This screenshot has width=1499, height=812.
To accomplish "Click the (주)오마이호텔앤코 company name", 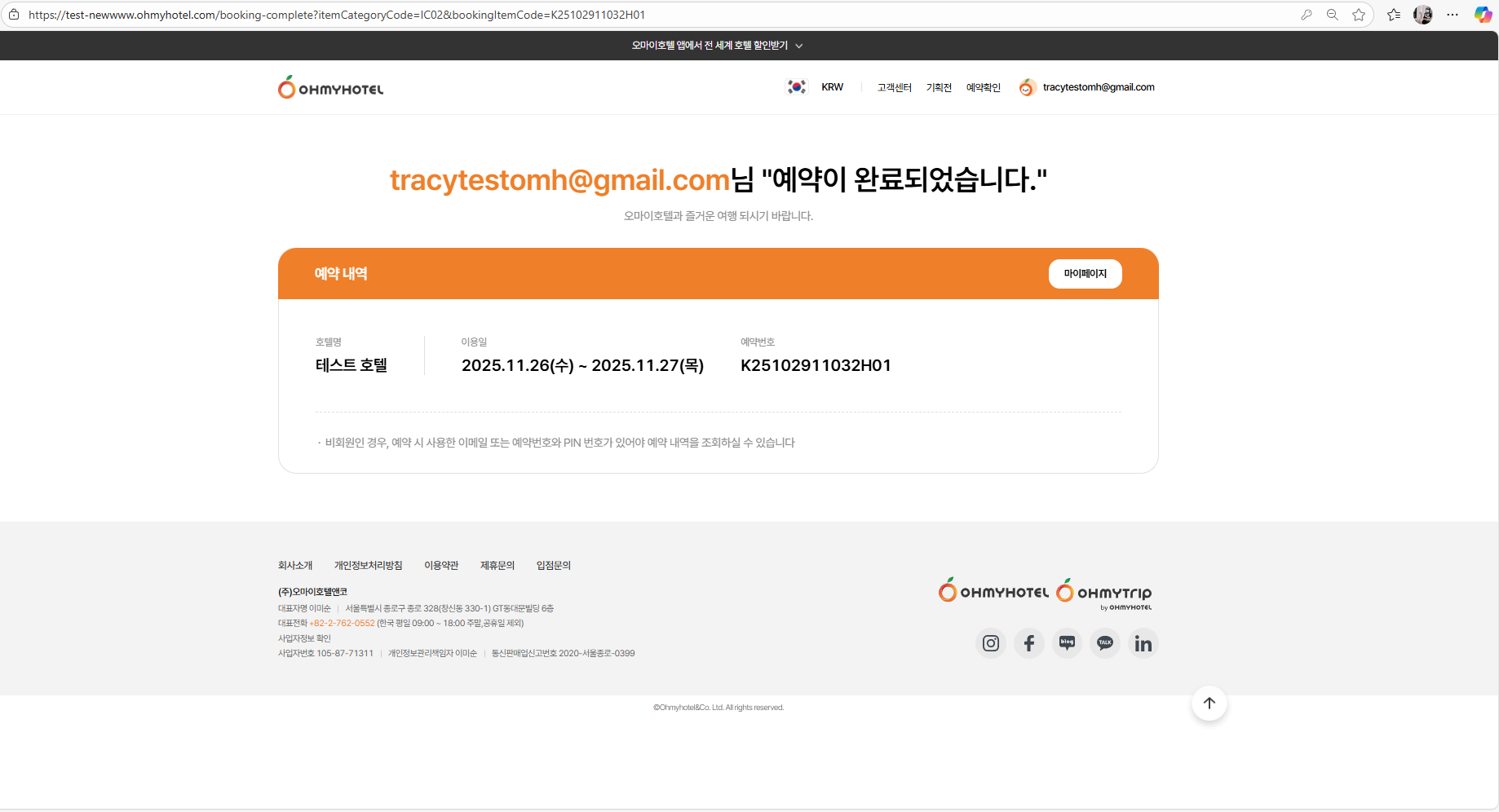I will click(312, 592).
